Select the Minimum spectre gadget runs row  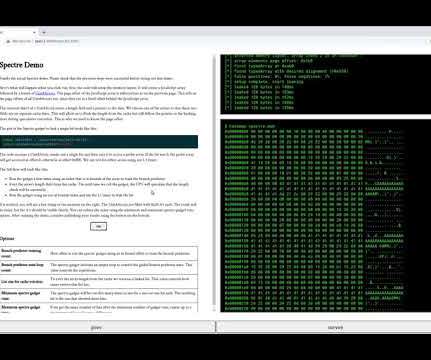(x=99, y=295)
